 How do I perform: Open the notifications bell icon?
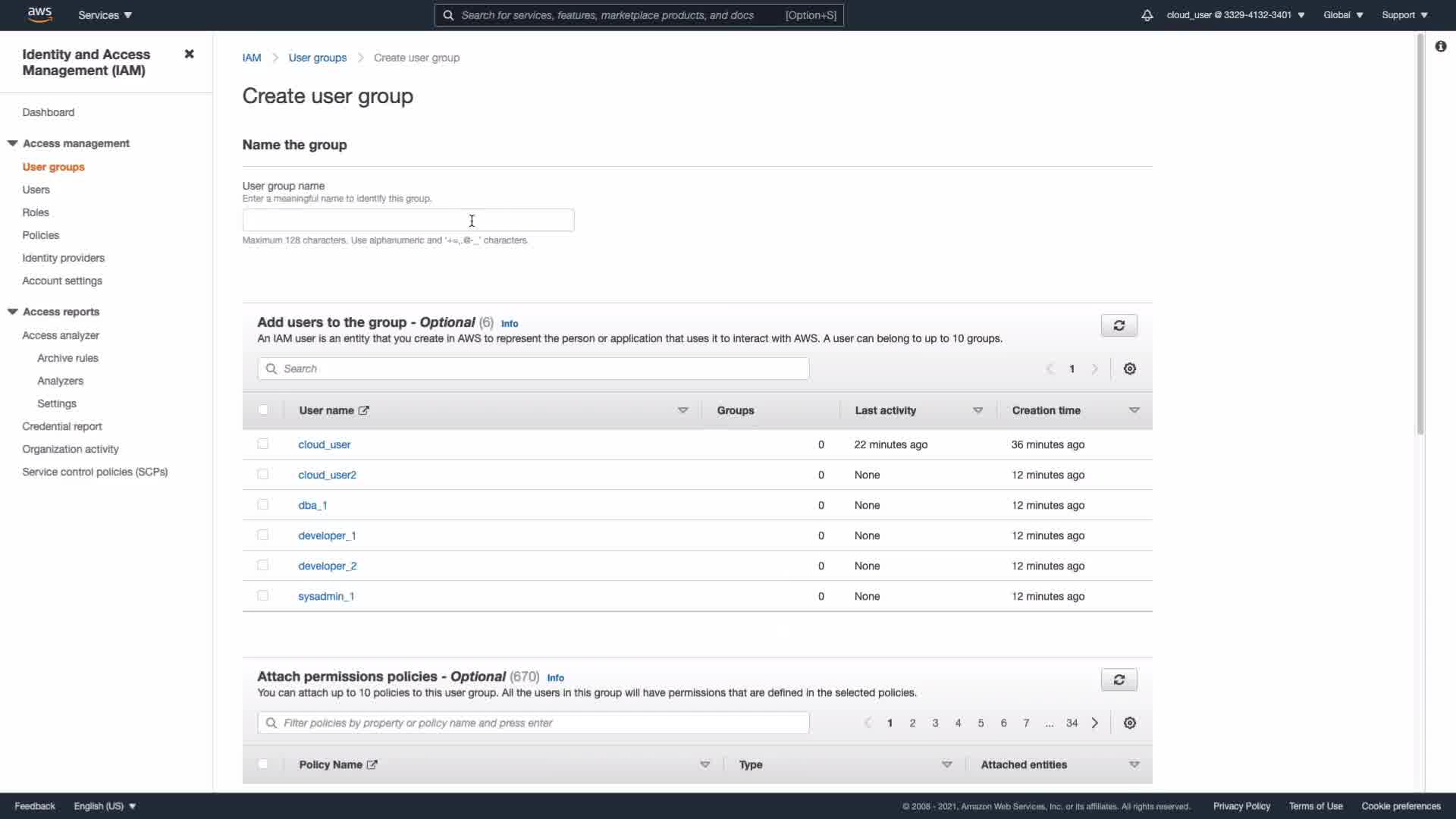point(1147,15)
